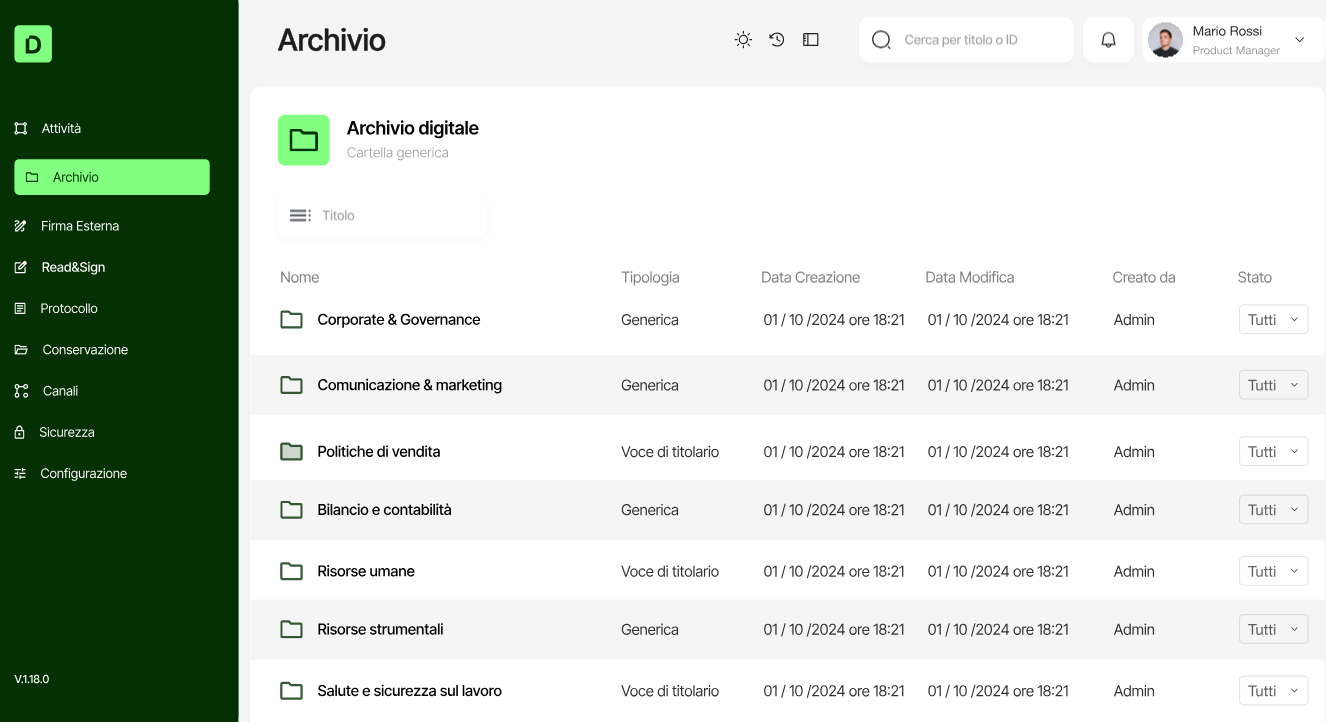
Task: Toggle sidebar panel layout icon
Action: 811,40
